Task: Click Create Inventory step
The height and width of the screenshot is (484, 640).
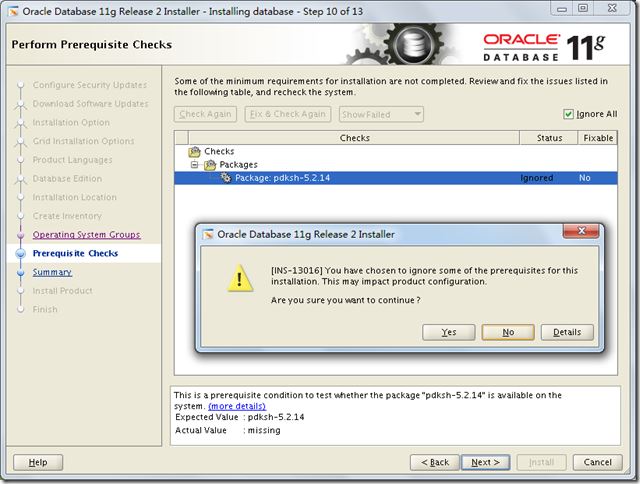Action: coord(67,216)
